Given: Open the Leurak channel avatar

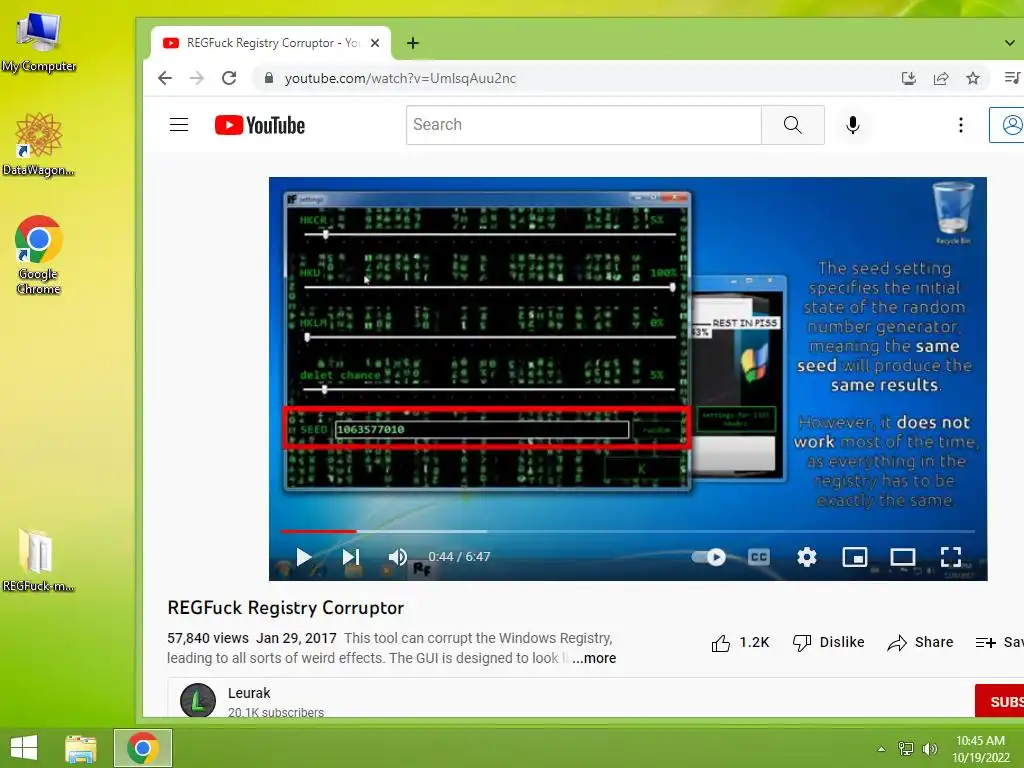Looking at the screenshot, I should tap(198, 701).
